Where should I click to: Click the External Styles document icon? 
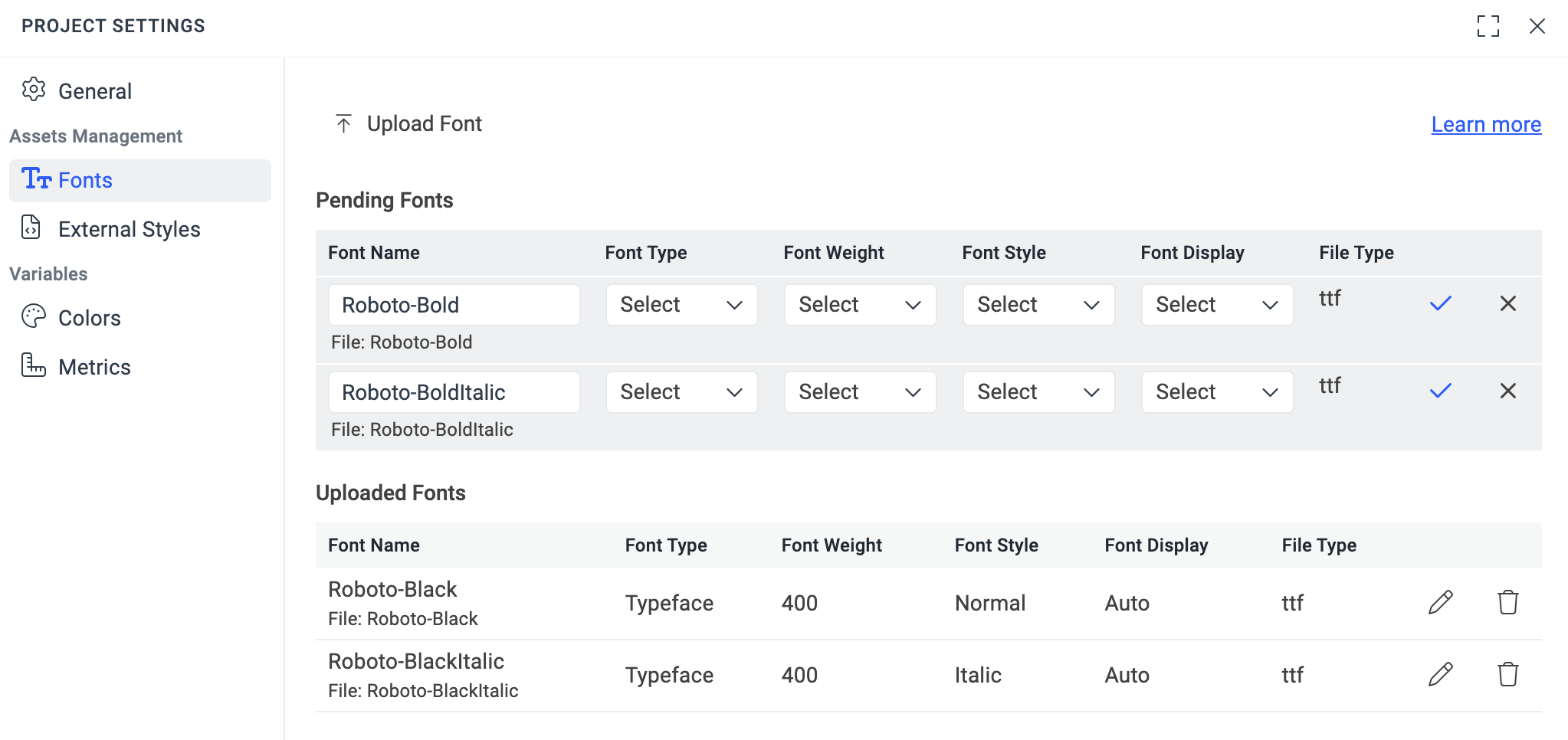(x=30, y=228)
